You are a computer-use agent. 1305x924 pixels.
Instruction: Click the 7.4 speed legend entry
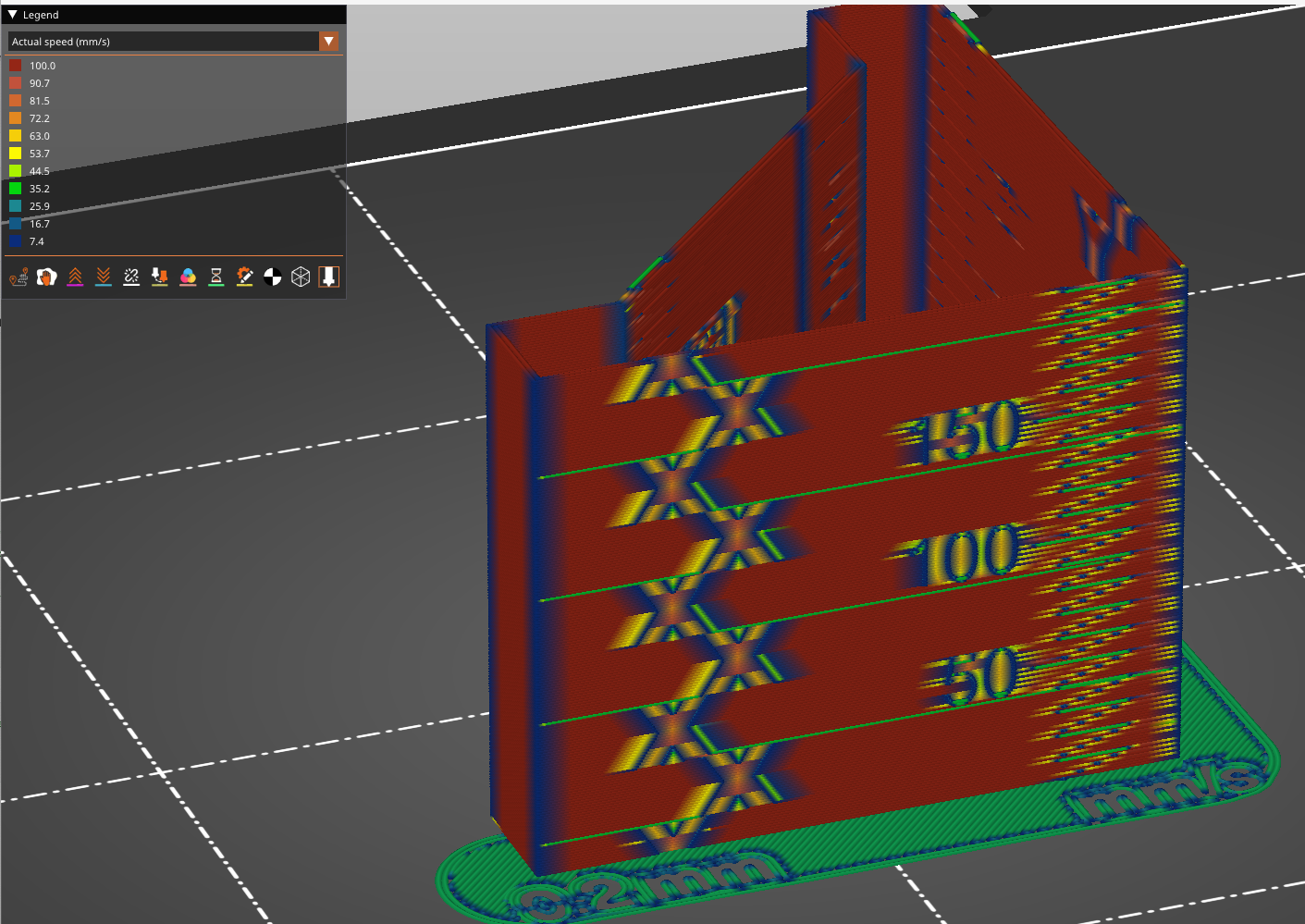point(35,241)
